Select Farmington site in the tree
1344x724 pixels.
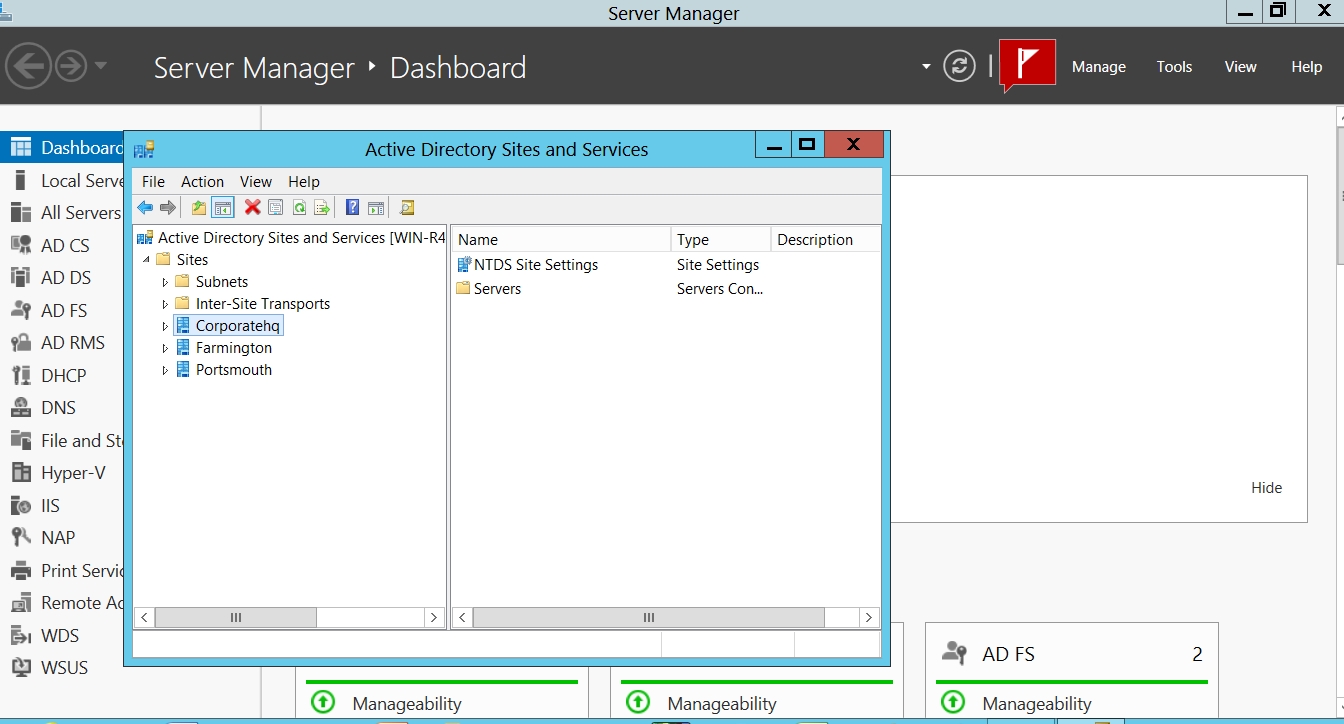pyautogui.click(x=234, y=348)
